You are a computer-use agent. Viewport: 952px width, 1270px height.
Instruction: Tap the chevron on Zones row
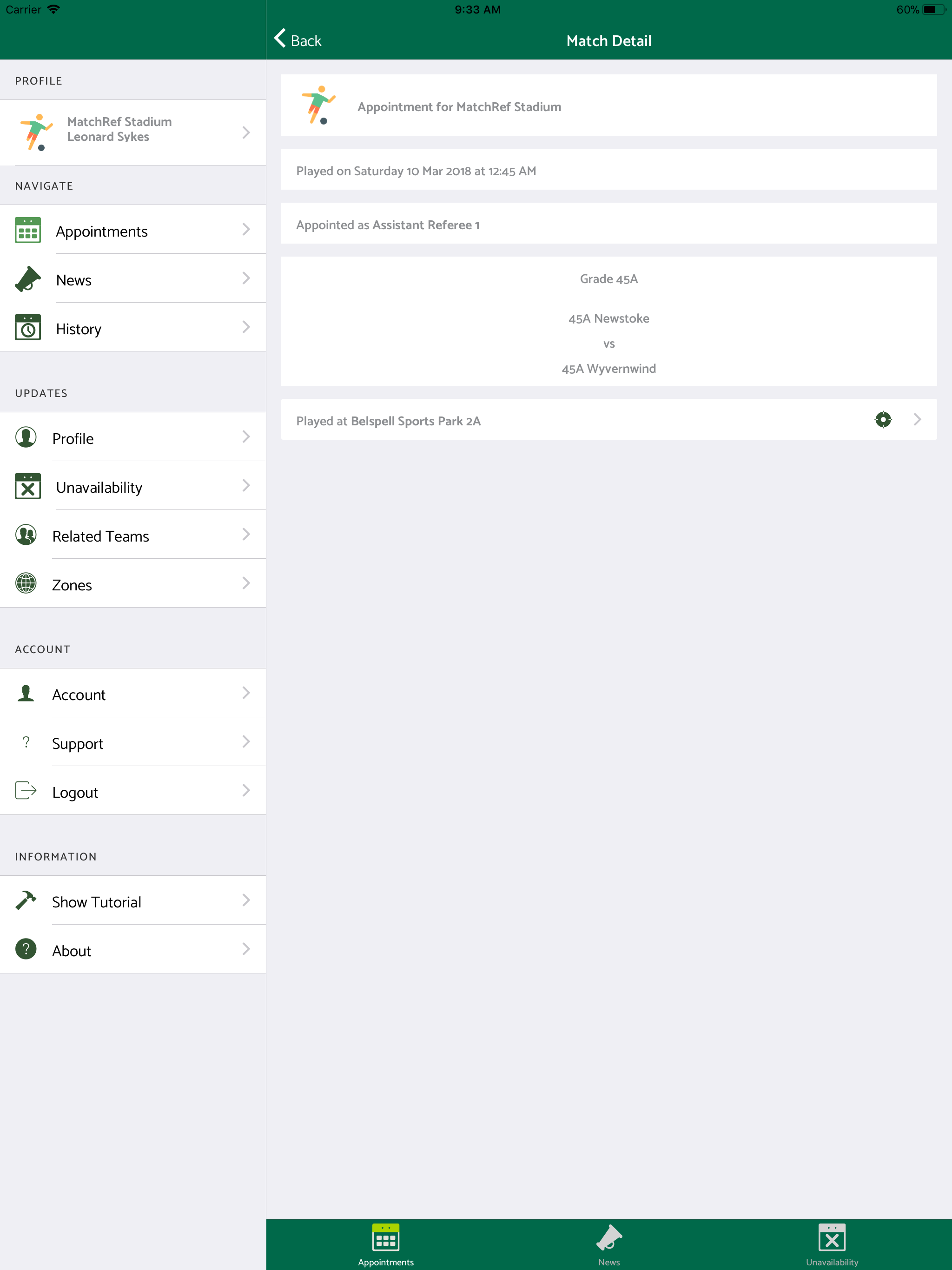(246, 583)
